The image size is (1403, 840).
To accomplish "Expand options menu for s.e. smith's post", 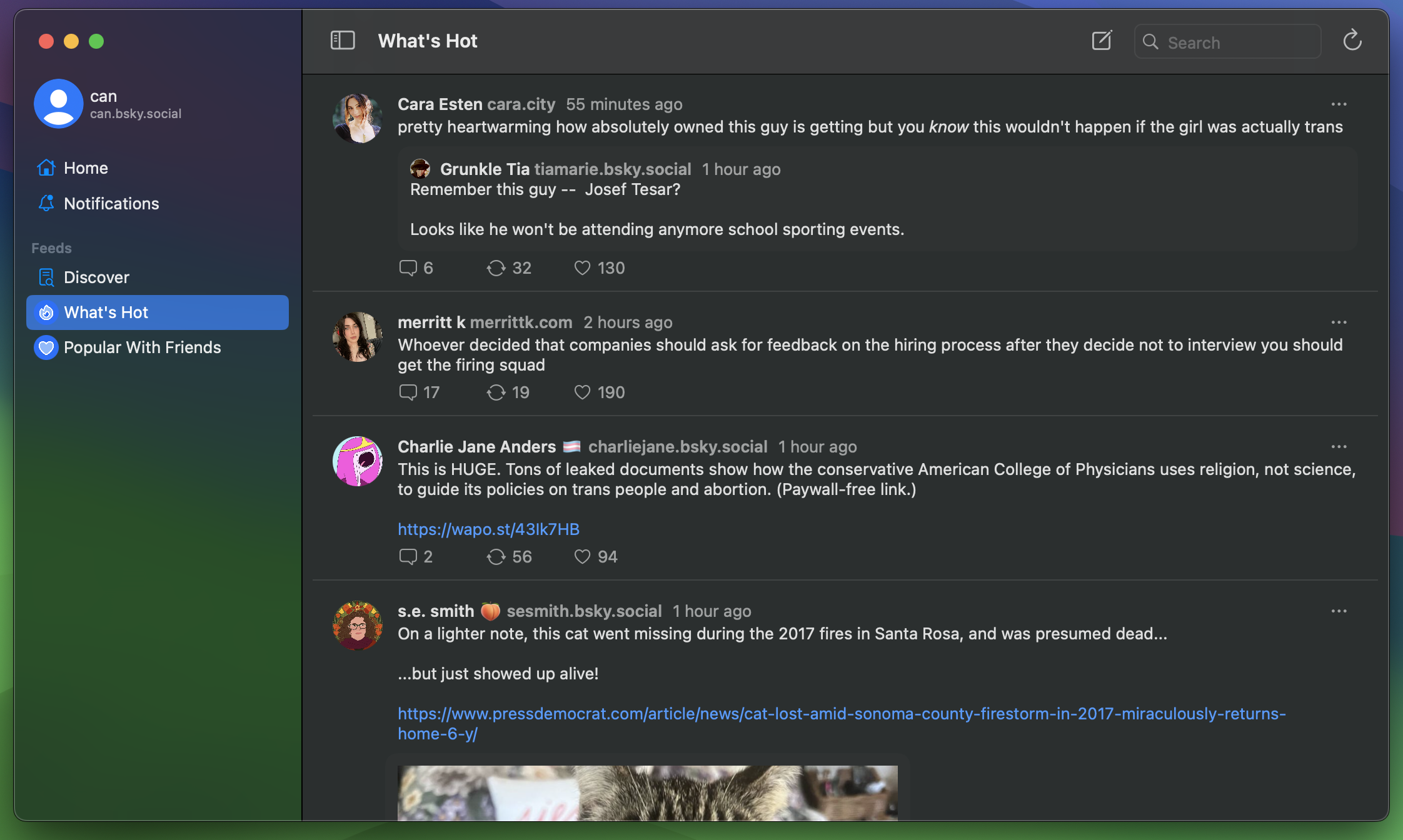I will coord(1339,611).
